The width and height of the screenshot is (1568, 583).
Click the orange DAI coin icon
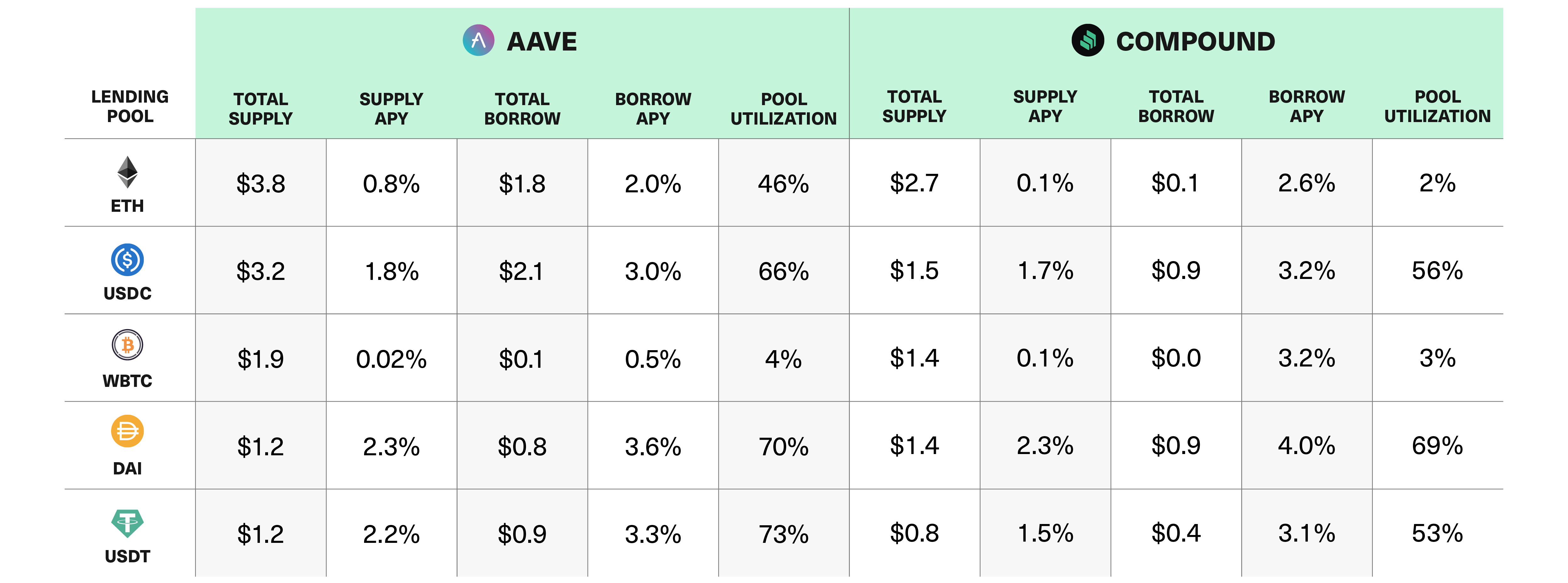click(x=127, y=431)
